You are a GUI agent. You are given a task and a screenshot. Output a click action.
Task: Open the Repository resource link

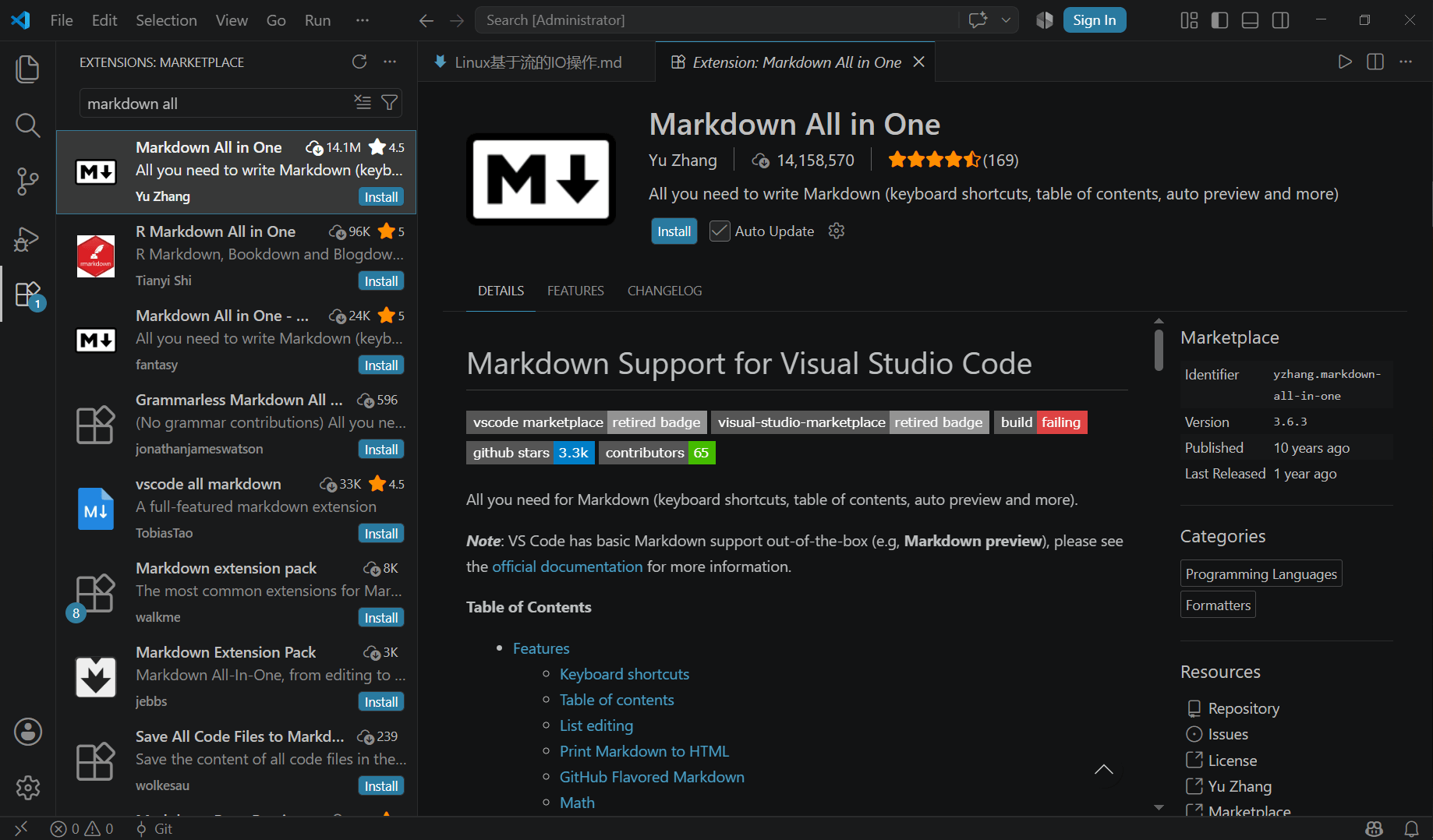click(x=1244, y=708)
